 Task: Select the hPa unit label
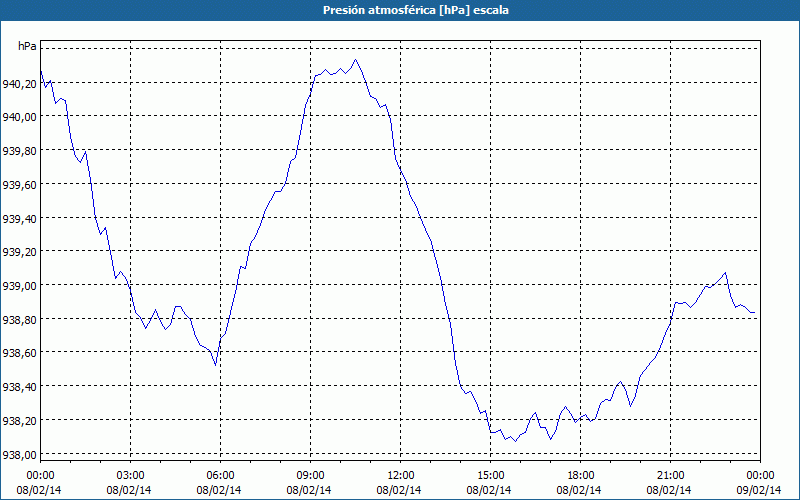[x=28, y=46]
